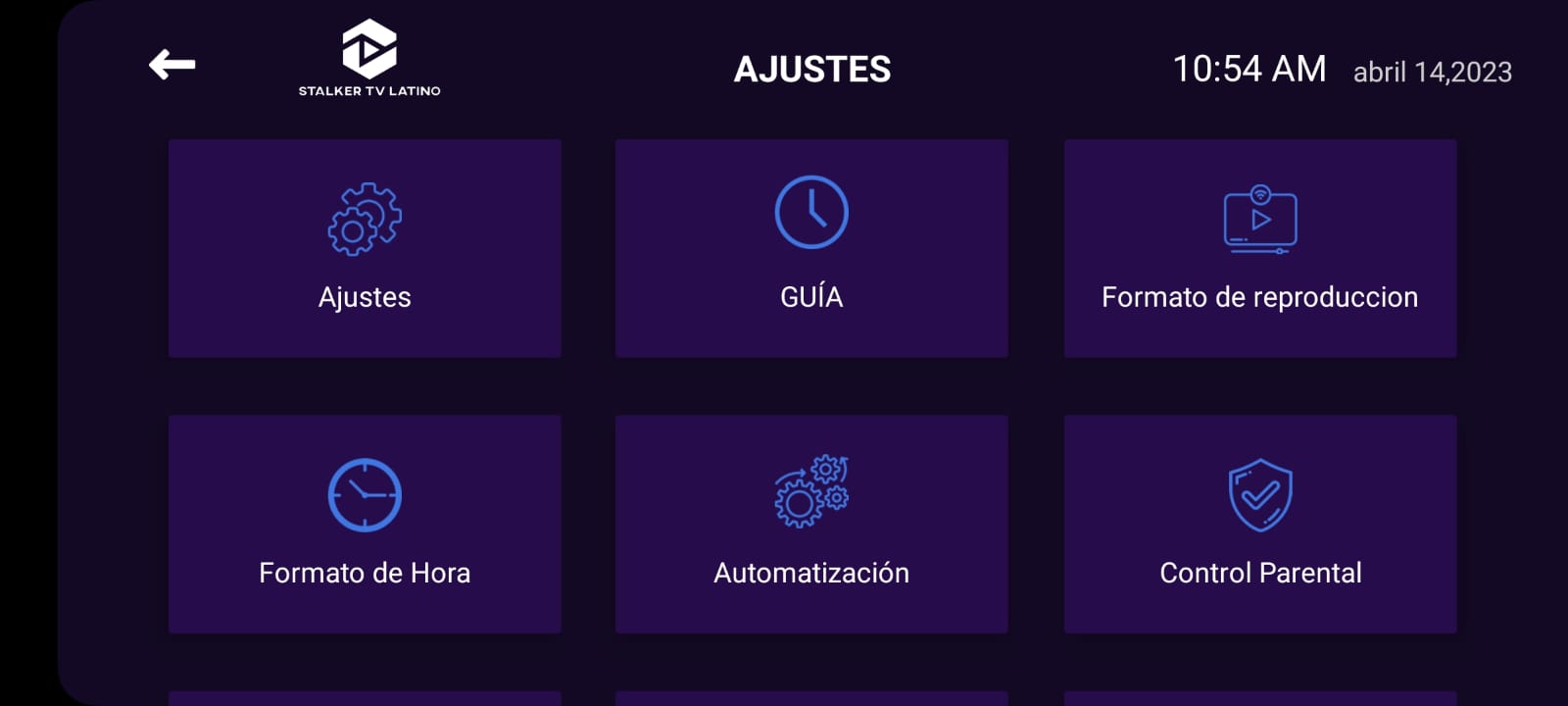Click the shield checkmark parental icon
Viewport: 1568px width, 706px height.
point(1260,495)
